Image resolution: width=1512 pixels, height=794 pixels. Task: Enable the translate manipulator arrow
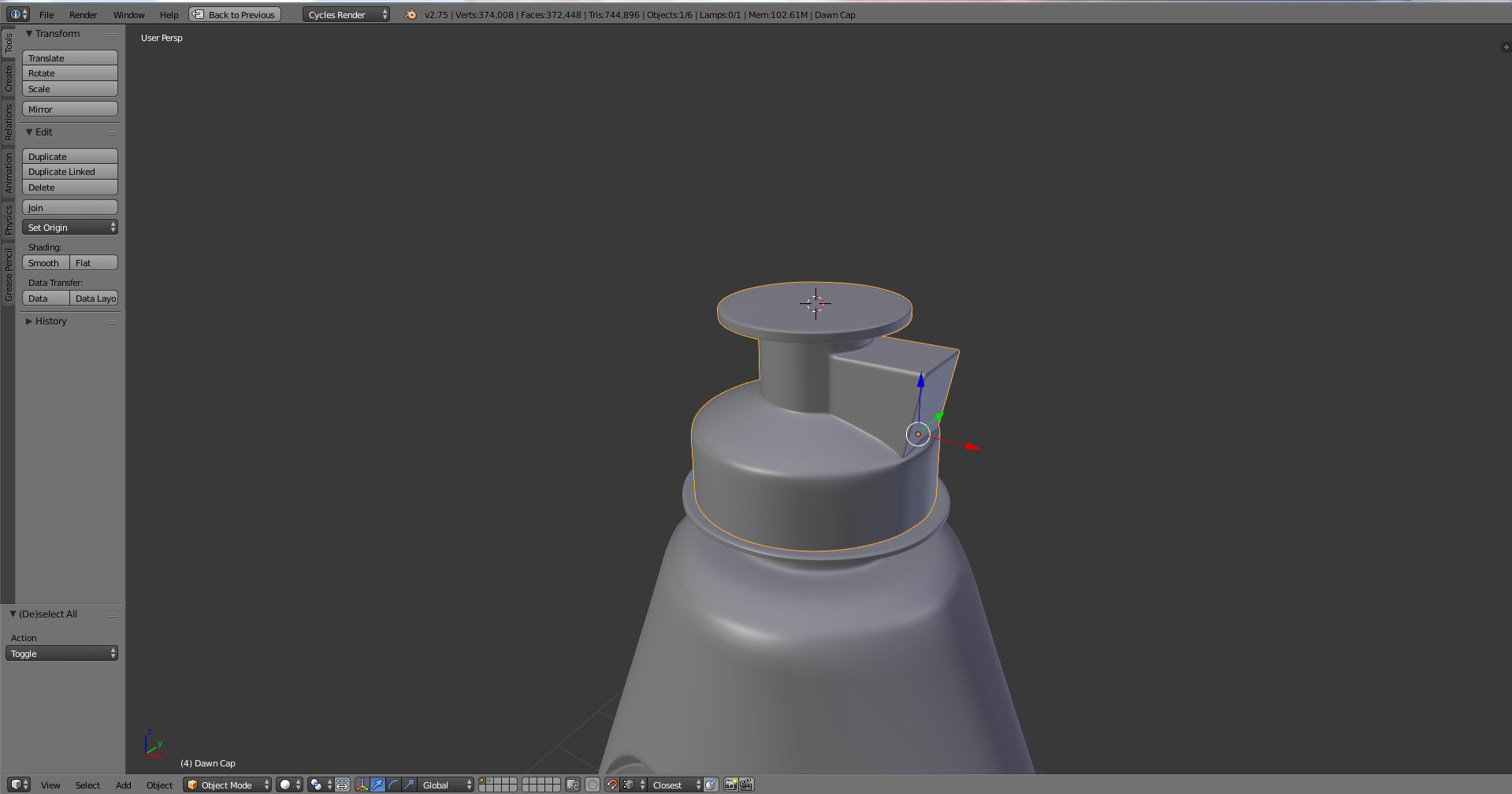pyautogui.click(x=378, y=785)
